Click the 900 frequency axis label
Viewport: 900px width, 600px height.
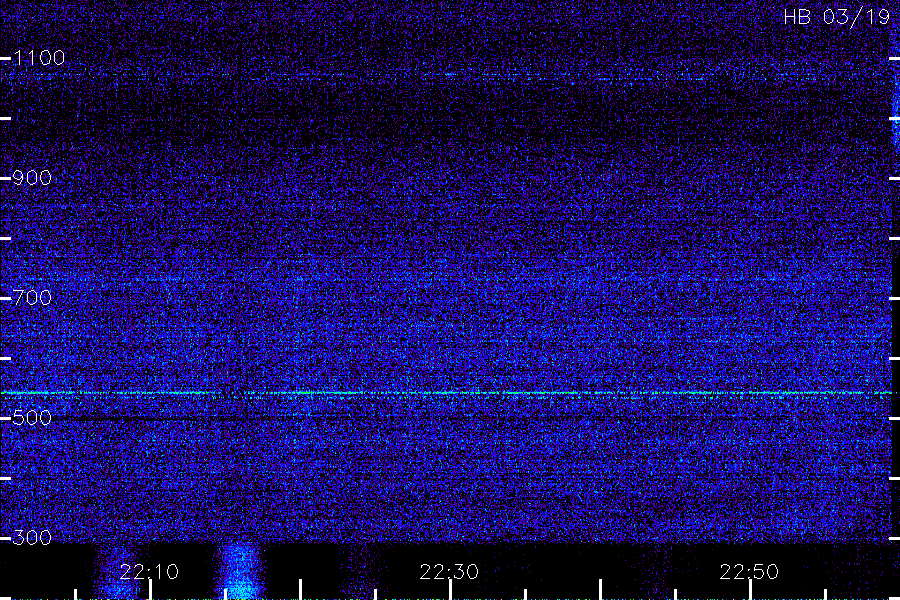32,178
